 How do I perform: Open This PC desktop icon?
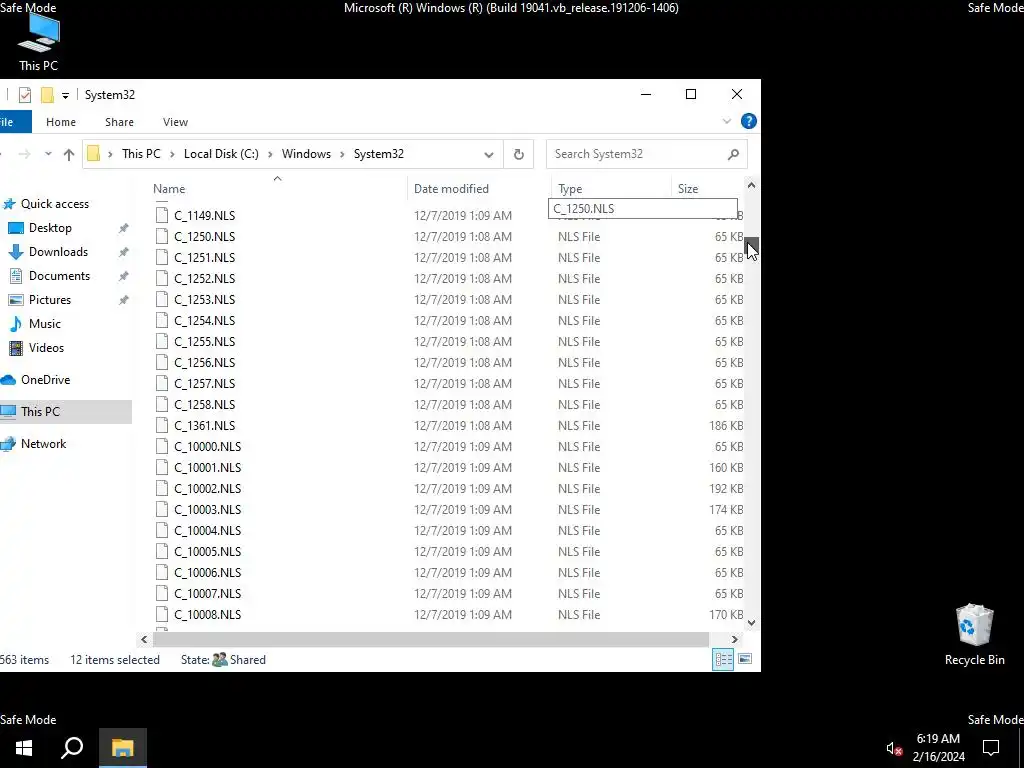pyautogui.click(x=39, y=42)
